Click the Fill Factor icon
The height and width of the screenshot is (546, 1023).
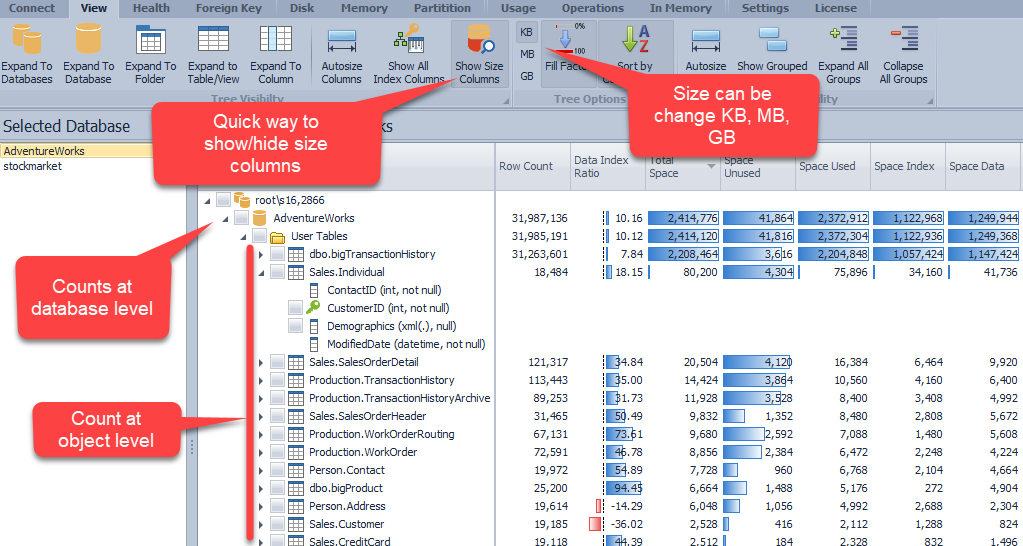(x=567, y=40)
